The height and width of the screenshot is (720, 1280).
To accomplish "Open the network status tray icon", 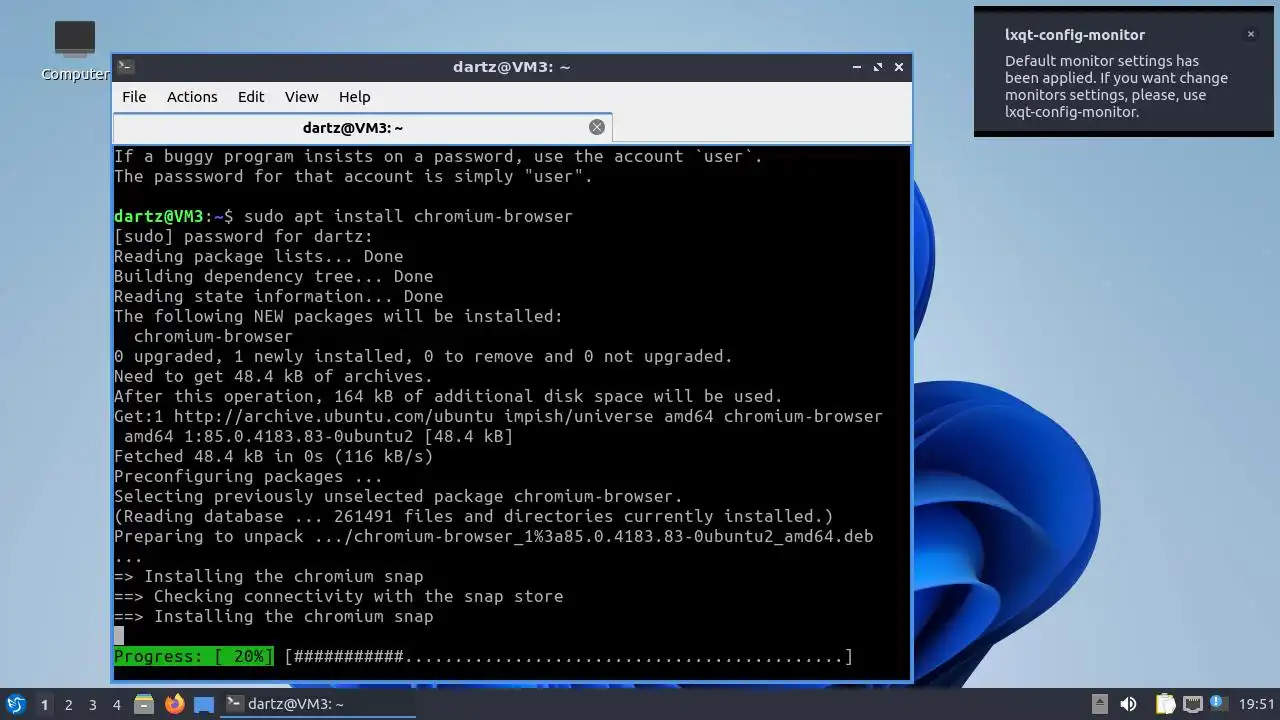I will (1192, 704).
